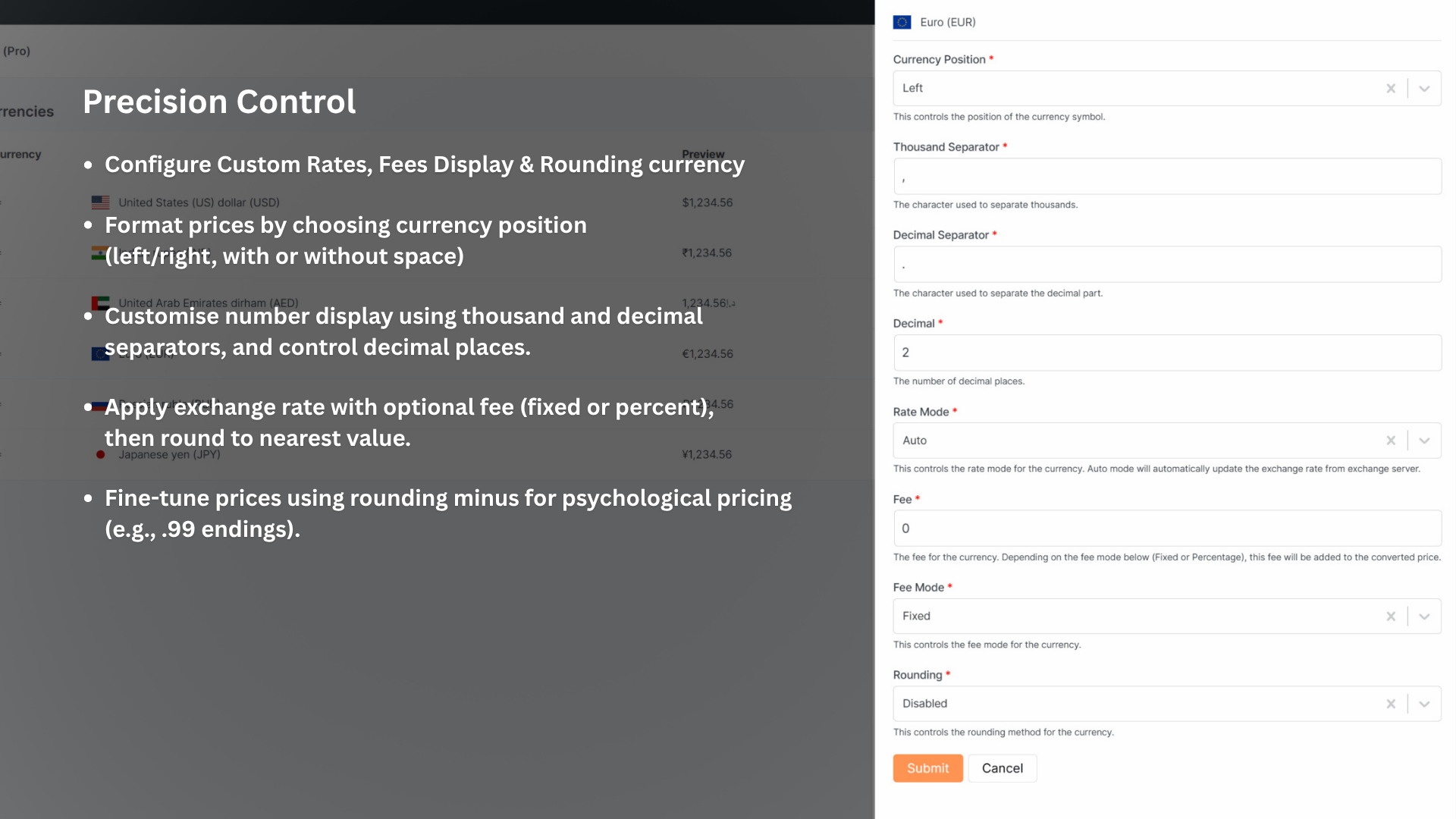Clear the Rate Mode selection with X icon
This screenshot has height=819, width=1456.
coord(1391,441)
